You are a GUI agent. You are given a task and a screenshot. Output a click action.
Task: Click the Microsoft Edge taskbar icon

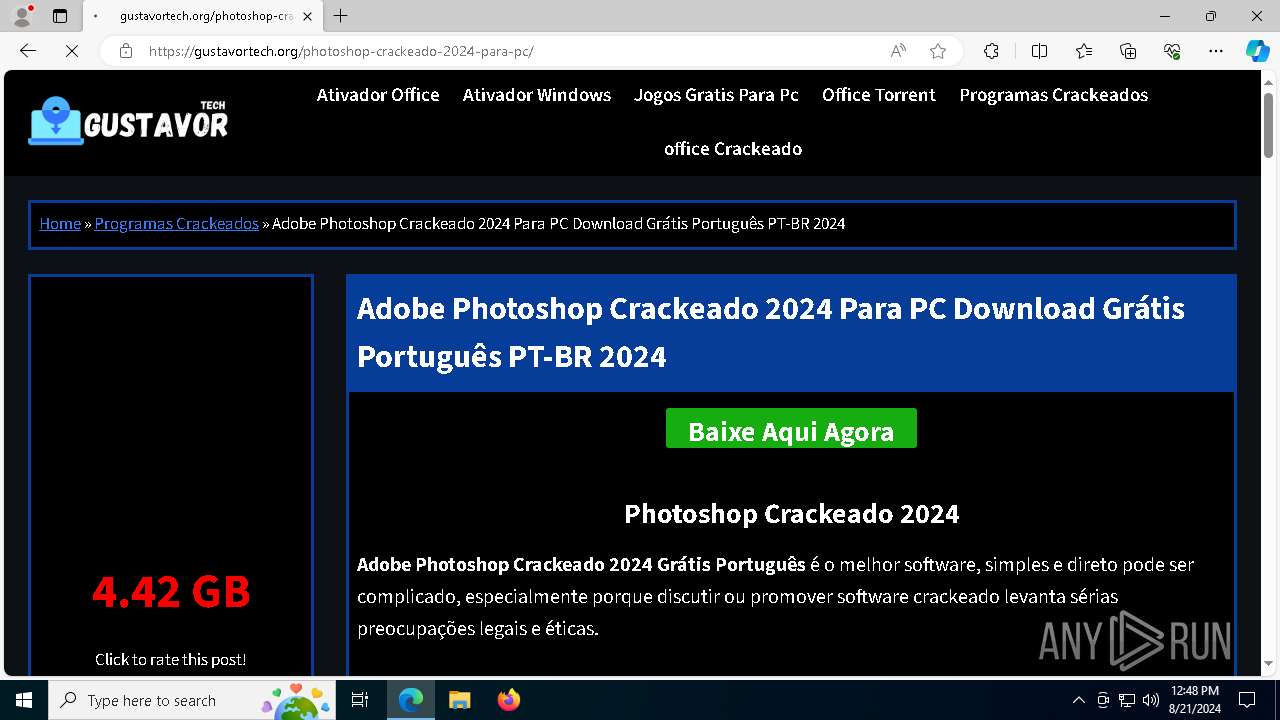tap(411, 700)
